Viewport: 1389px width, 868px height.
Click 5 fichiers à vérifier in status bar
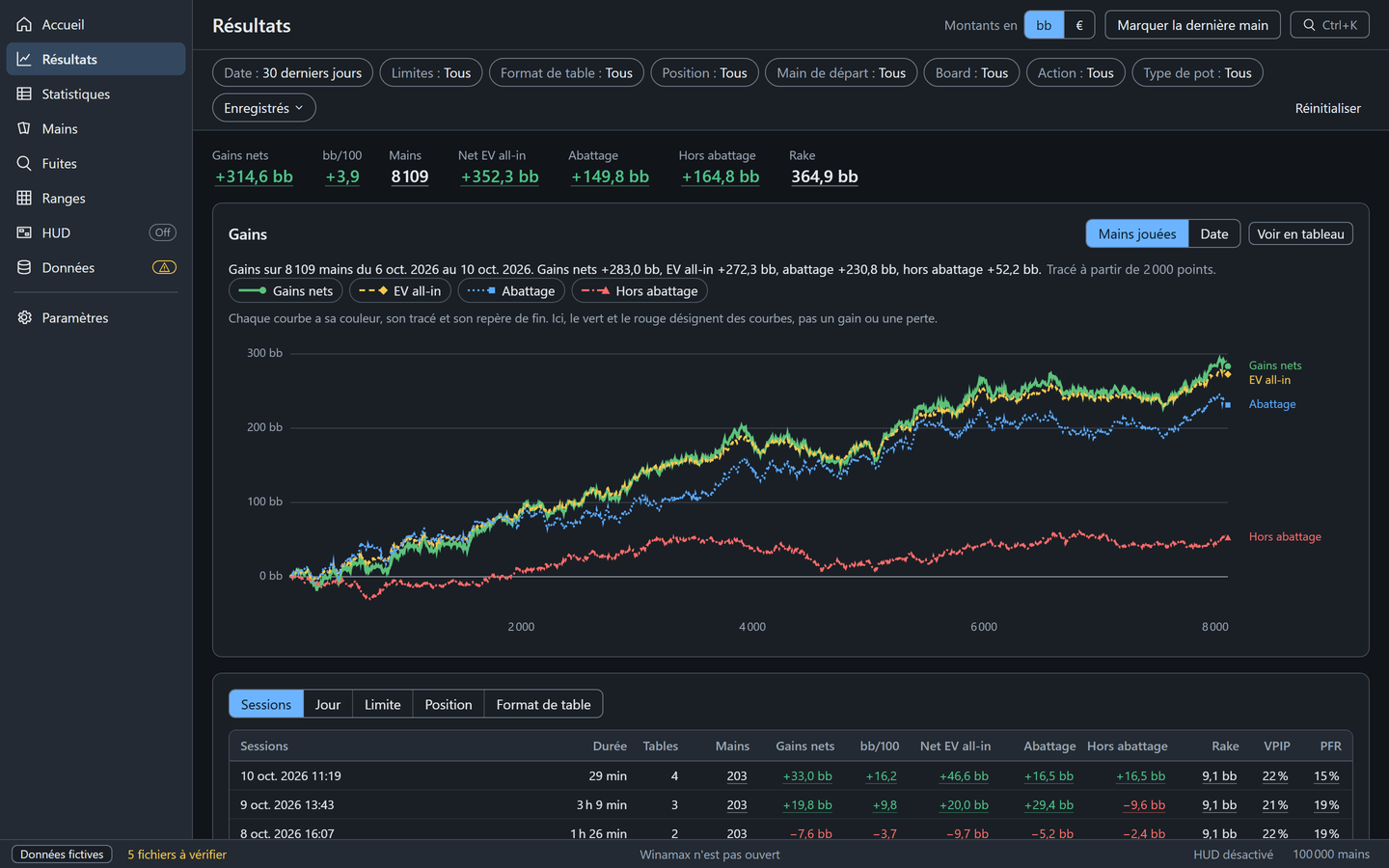click(x=177, y=854)
